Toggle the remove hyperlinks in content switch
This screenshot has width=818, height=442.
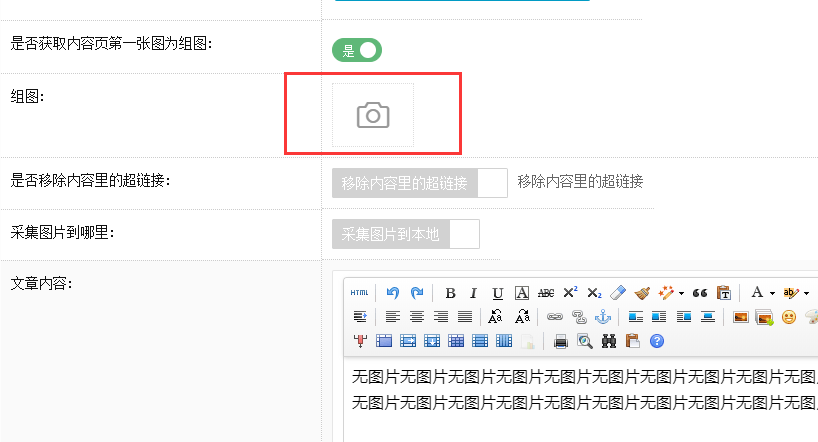click(x=420, y=183)
